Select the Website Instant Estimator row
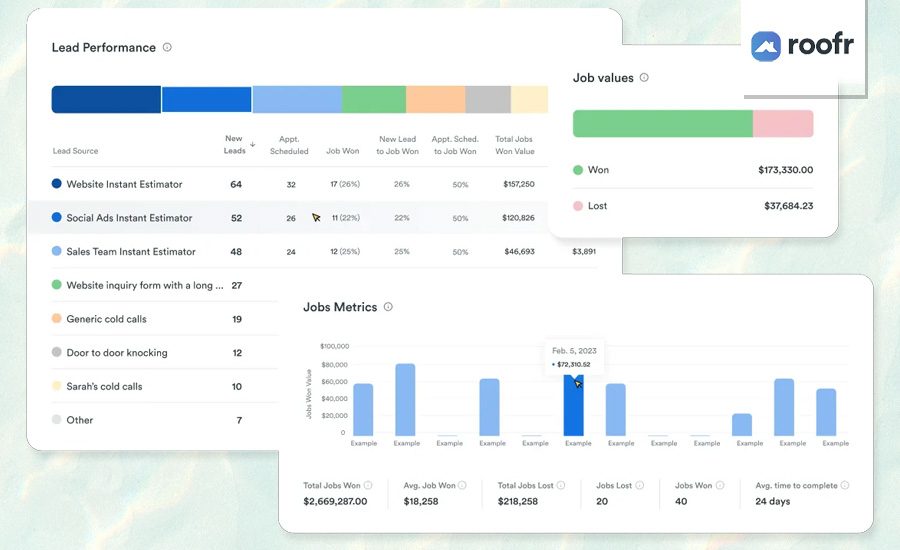Screen dimensions: 900x550 coord(293,184)
